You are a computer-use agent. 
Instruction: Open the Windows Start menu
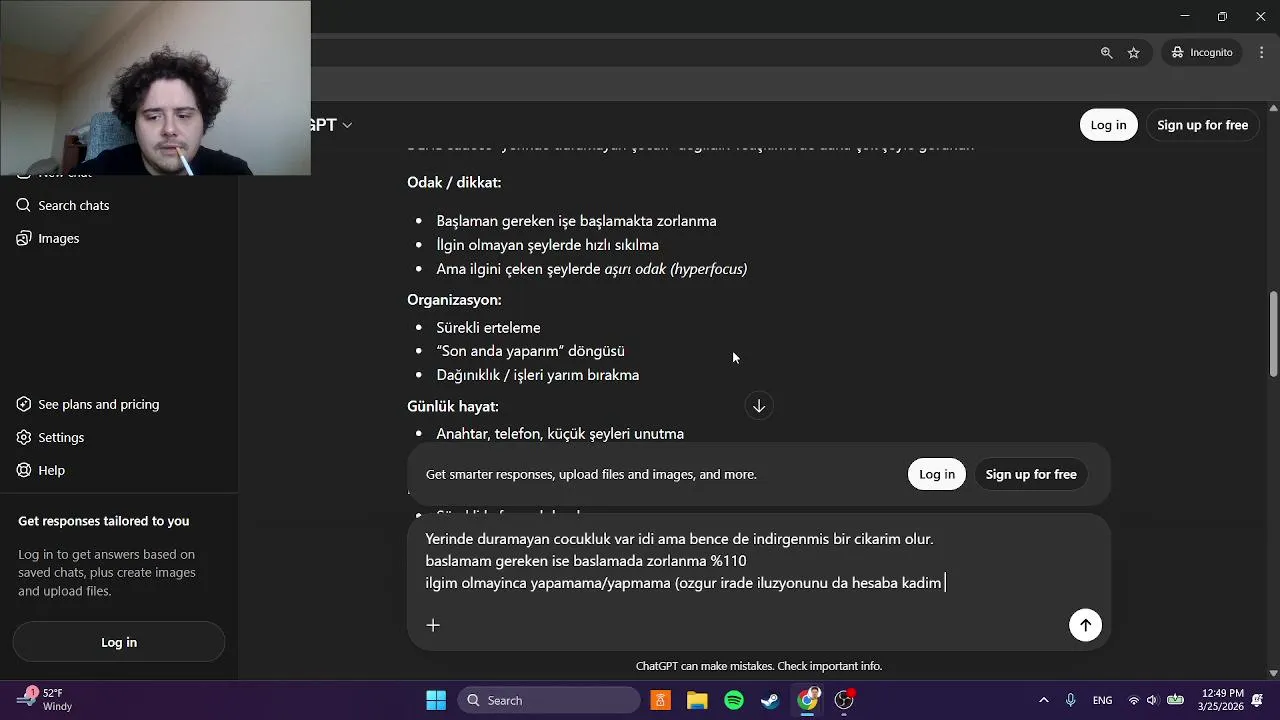pos(436,700)
